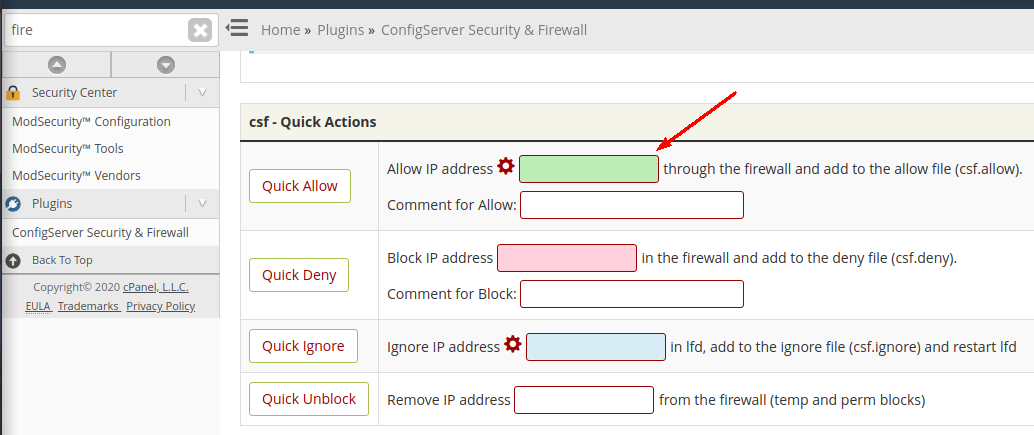Open ModSecurity Tools in sidebar

click(x=67, y=149)
